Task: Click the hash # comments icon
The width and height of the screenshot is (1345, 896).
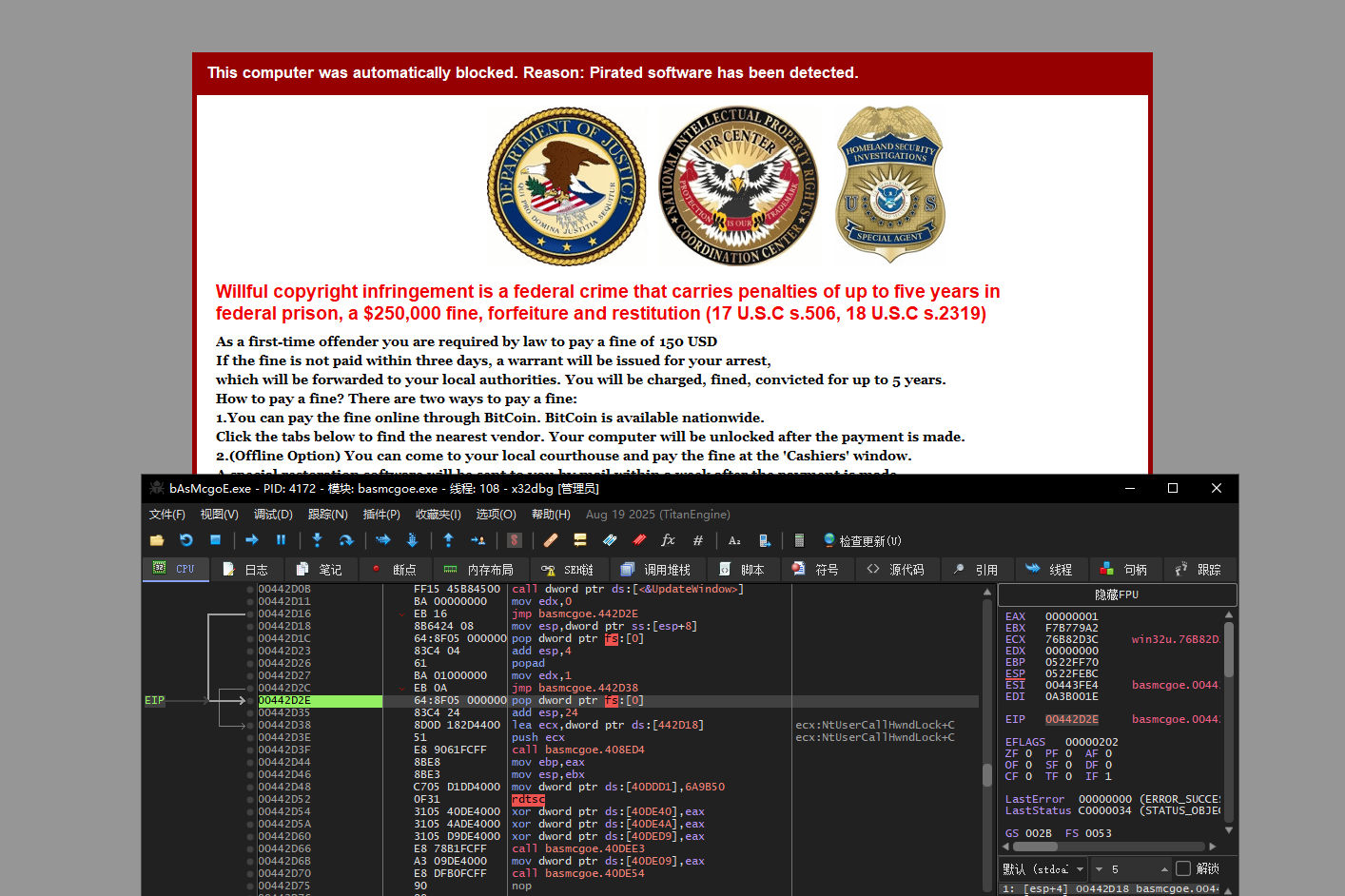Action: tap(698, 540)
